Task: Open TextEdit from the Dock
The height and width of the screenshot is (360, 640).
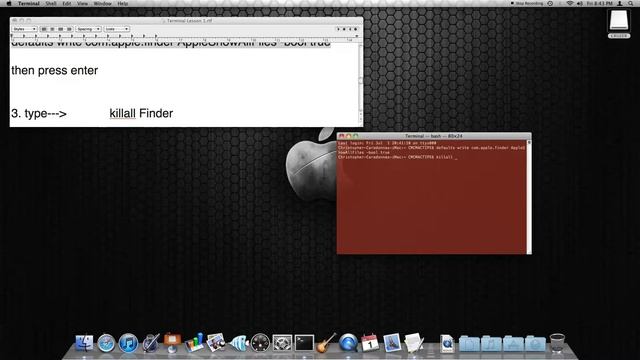Action: coord(414,342)
